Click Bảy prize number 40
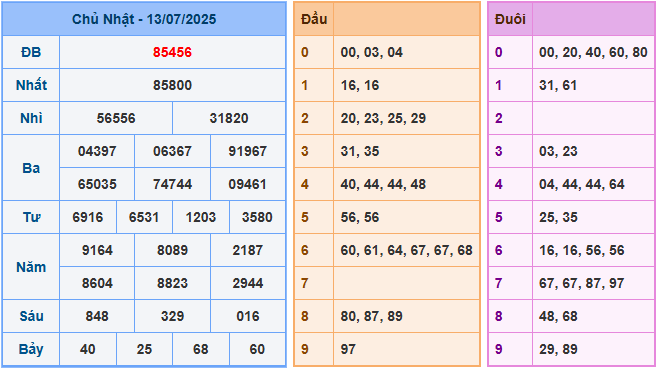The width and height of the screenshot is (658, 368). (88, 349)
